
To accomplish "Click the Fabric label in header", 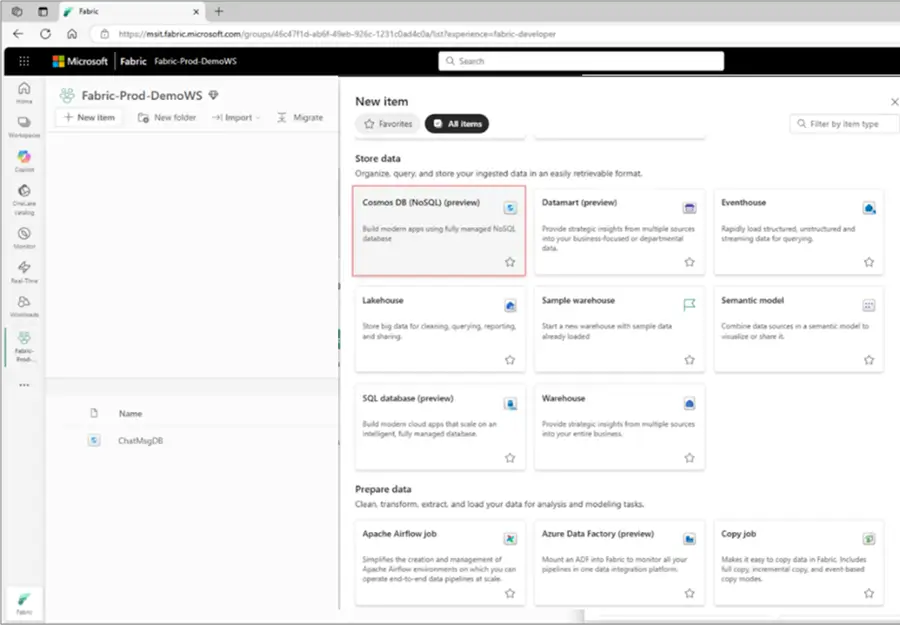I will click(x=133, y=61).
